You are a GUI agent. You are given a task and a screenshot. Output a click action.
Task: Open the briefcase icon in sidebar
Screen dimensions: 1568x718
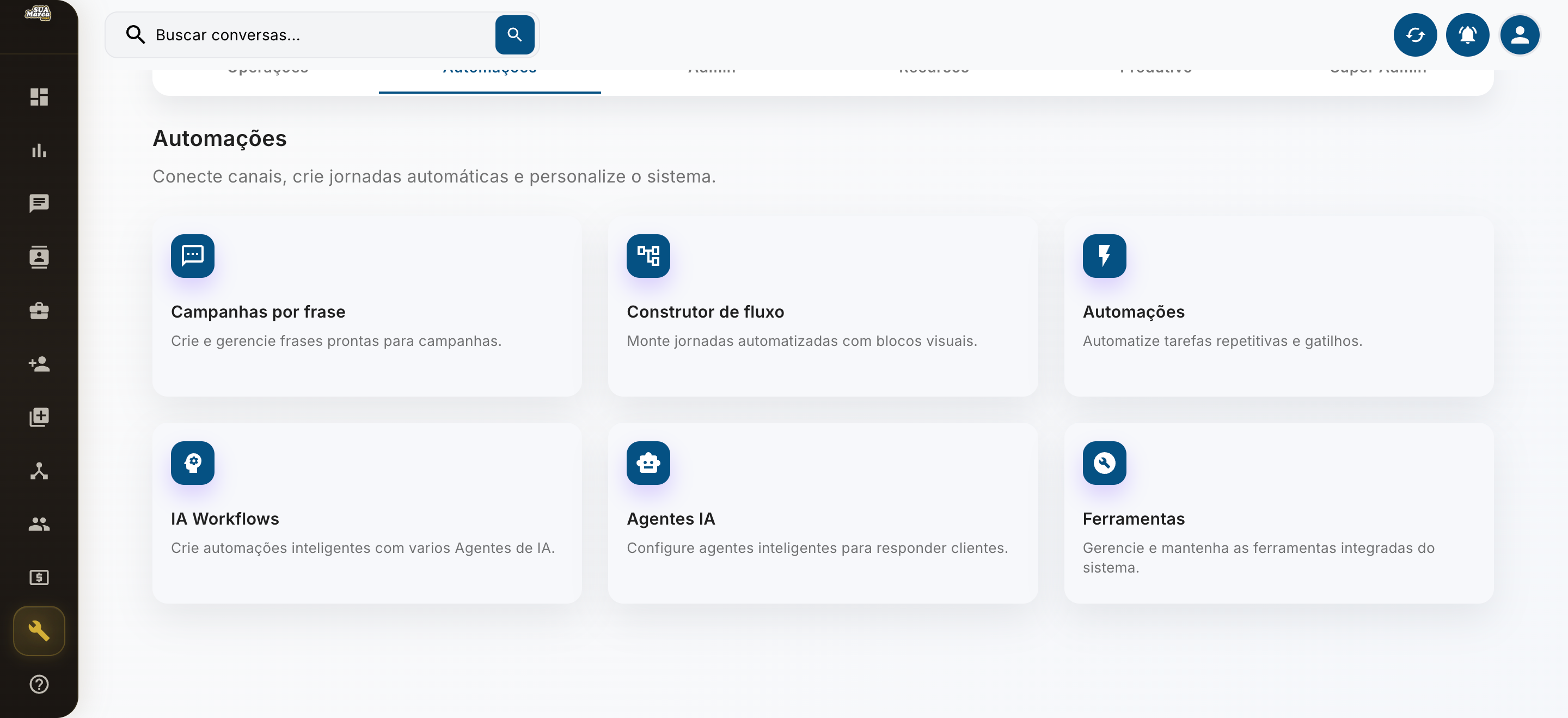pos(39,311)
